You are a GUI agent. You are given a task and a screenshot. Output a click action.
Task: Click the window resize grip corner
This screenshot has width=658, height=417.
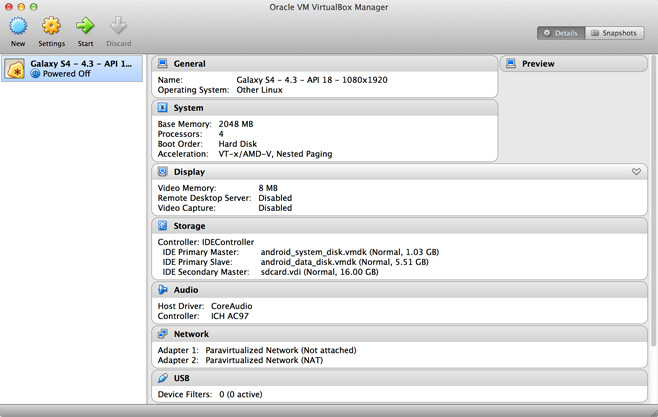(x=653, y=413)
